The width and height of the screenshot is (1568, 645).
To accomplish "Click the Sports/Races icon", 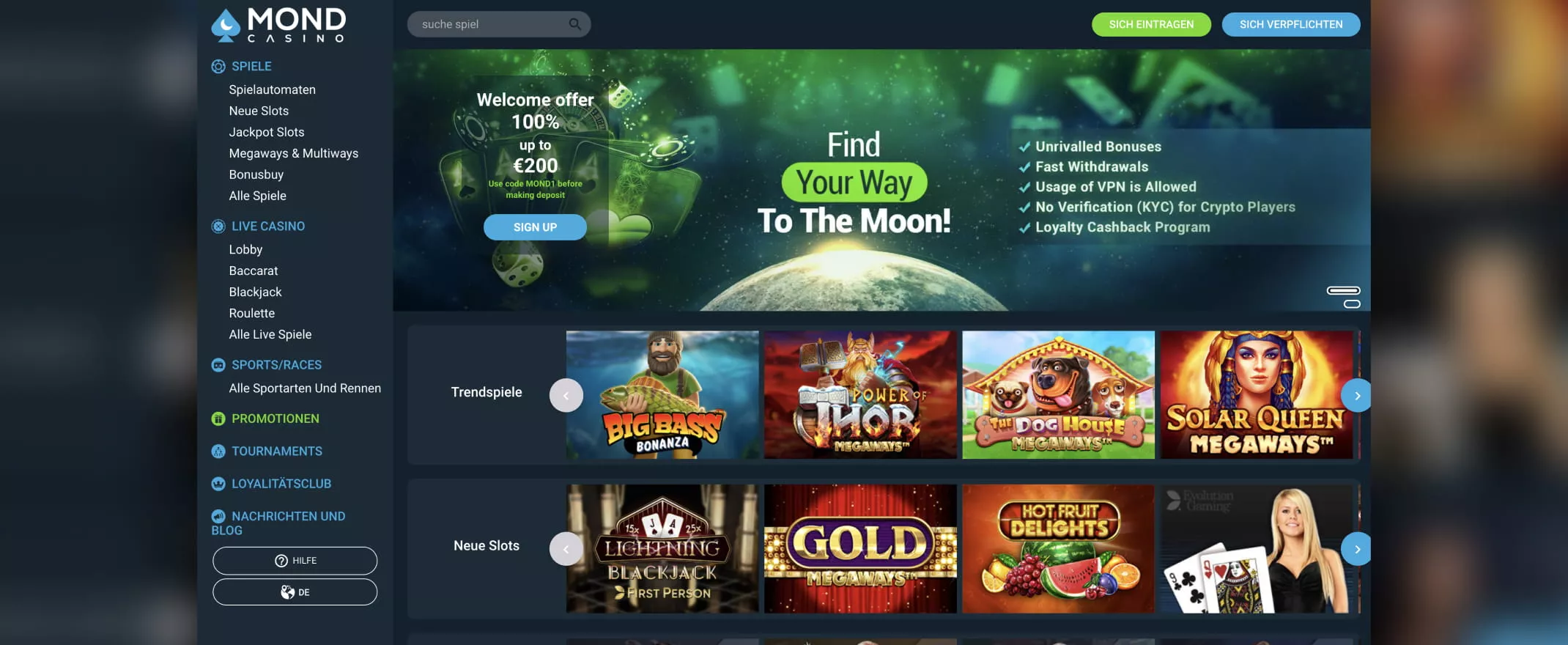I will point(218,365).
